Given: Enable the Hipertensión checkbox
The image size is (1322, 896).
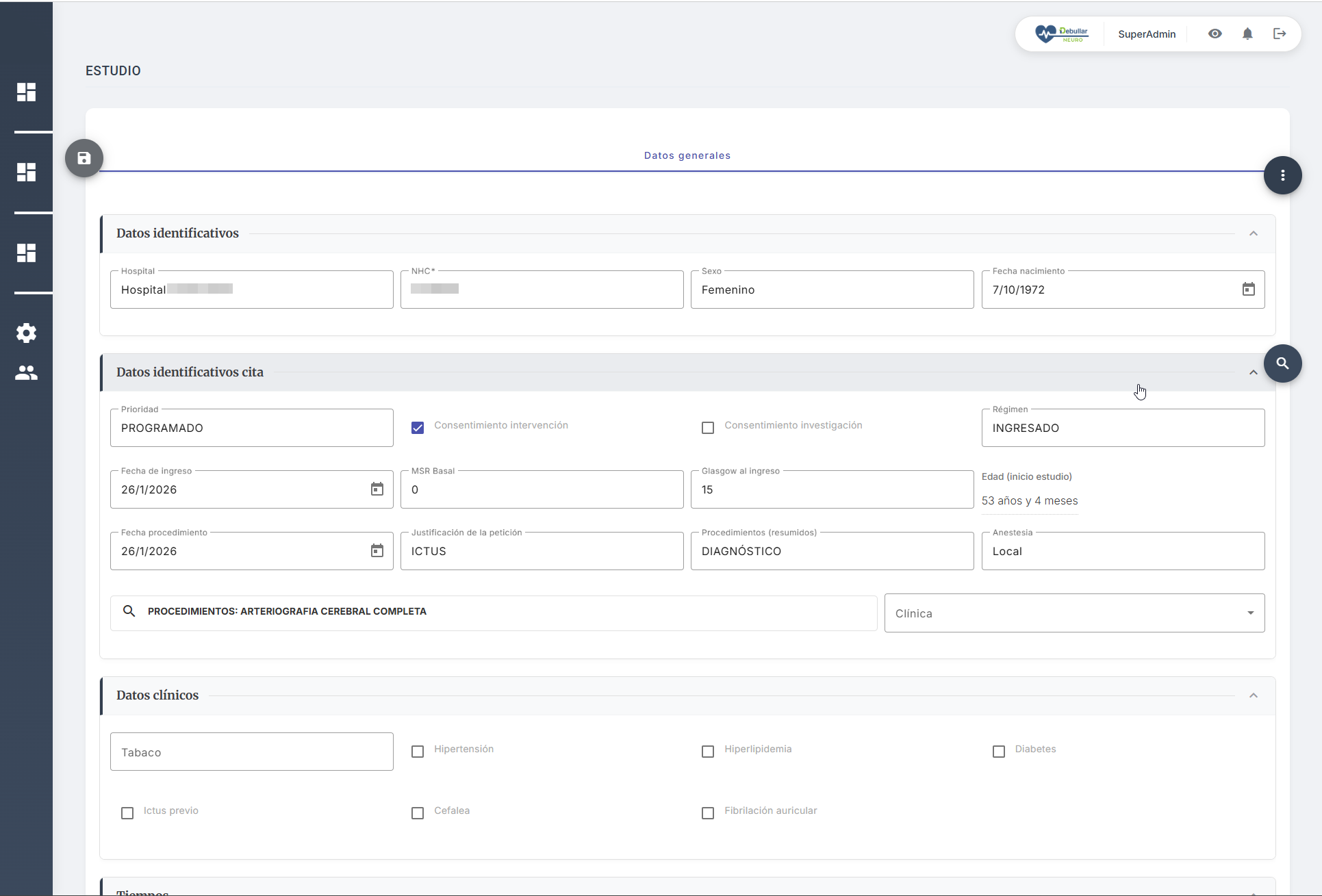Looking at the screenshot, I should pyautogui.click(x=418, y=752).
